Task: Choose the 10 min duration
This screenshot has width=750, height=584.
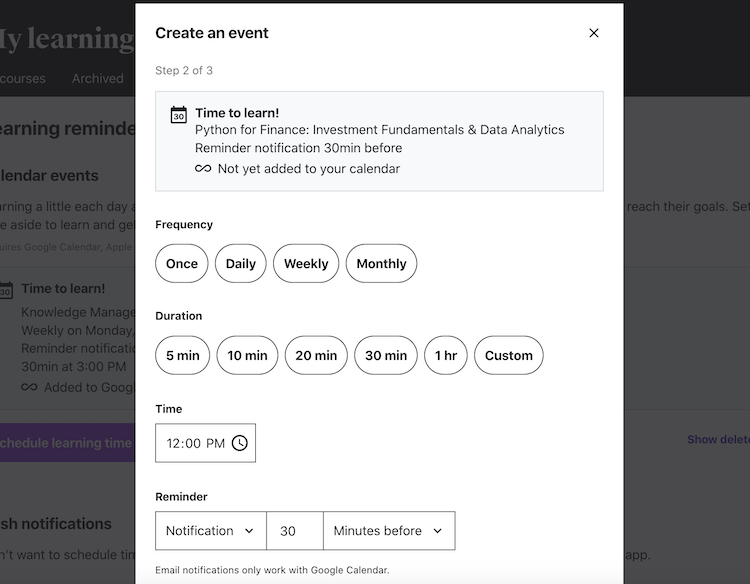Action: pos(247,355)
